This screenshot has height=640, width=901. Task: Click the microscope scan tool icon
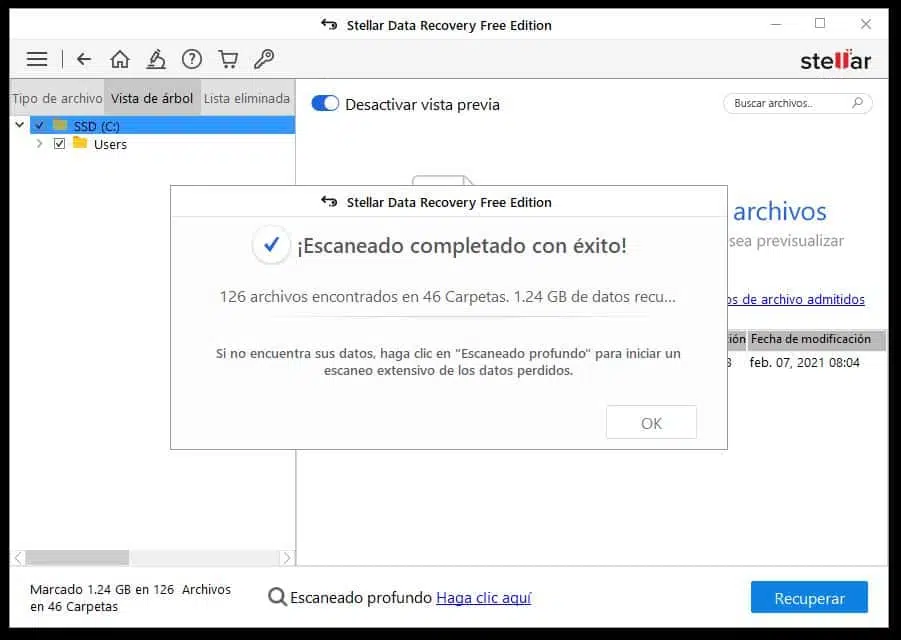click(156, 59)
